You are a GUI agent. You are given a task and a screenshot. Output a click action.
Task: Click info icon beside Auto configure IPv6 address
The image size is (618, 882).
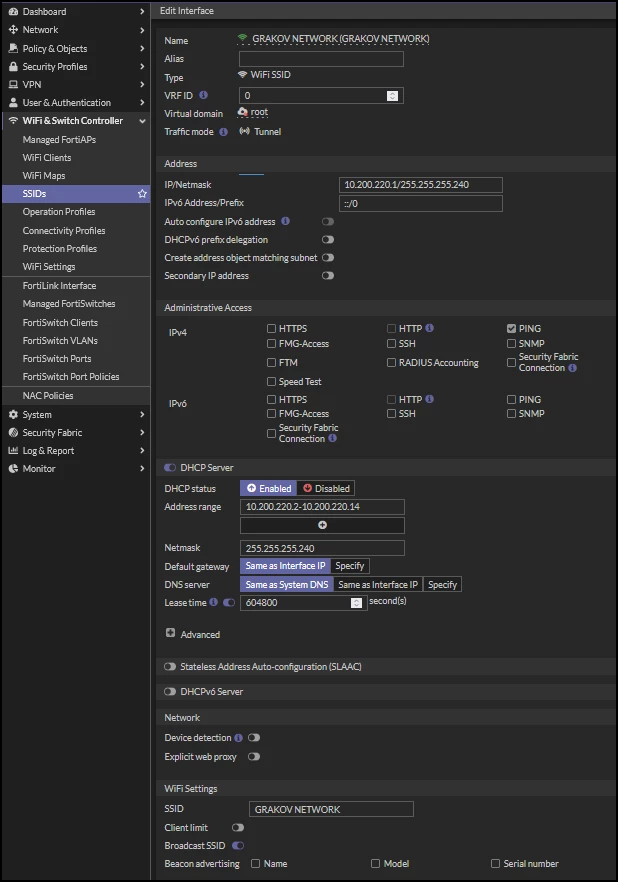click(286, 221)
